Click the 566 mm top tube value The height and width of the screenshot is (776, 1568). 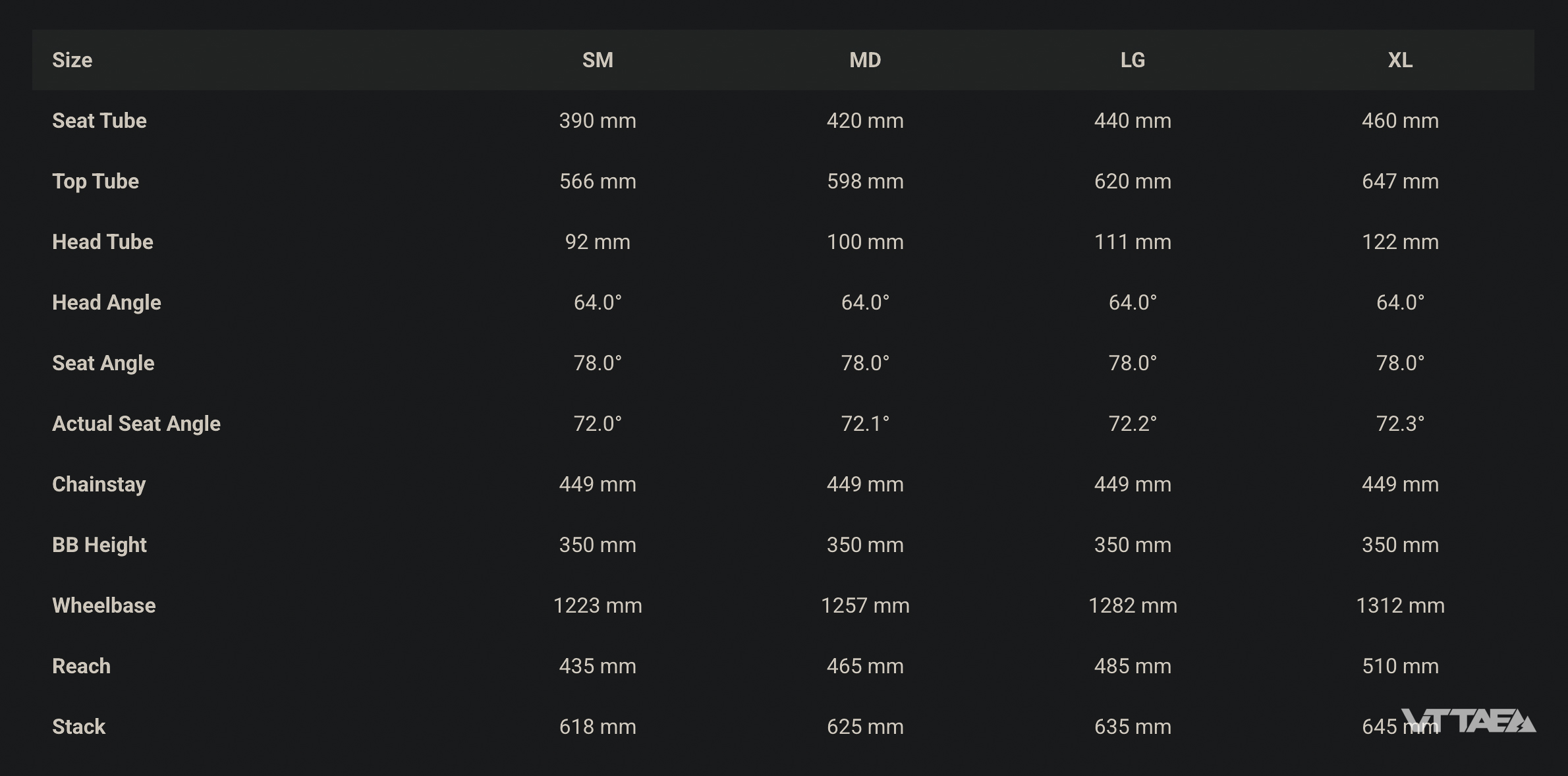598,181
